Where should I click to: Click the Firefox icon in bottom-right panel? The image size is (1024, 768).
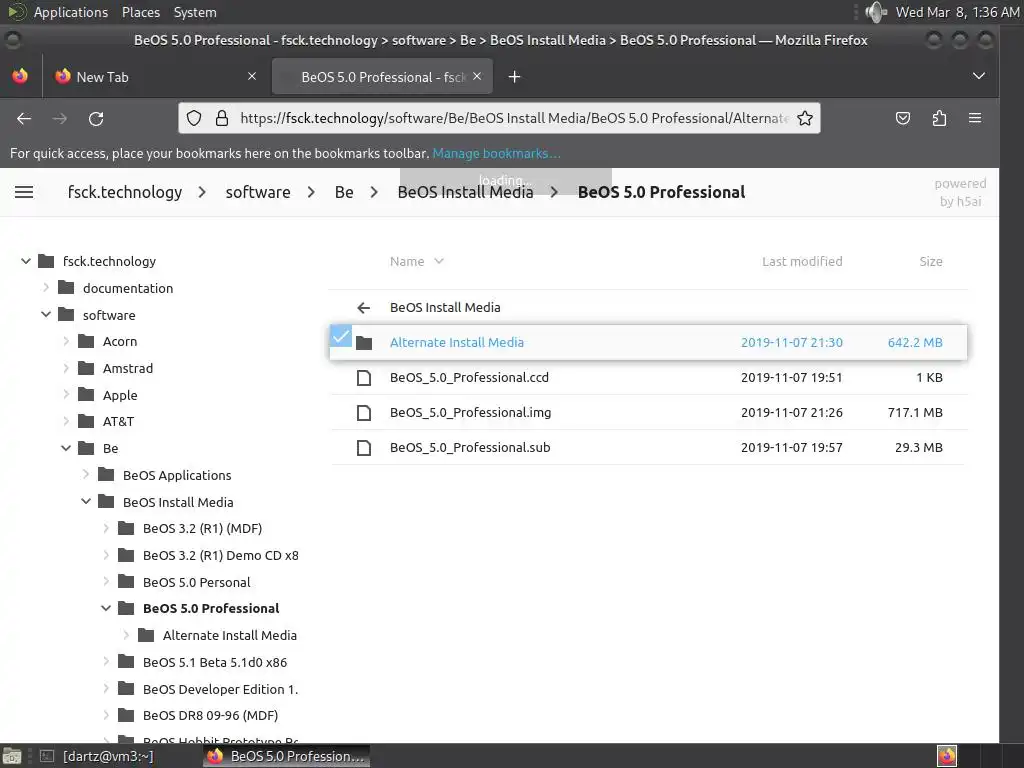pos(947,756)
